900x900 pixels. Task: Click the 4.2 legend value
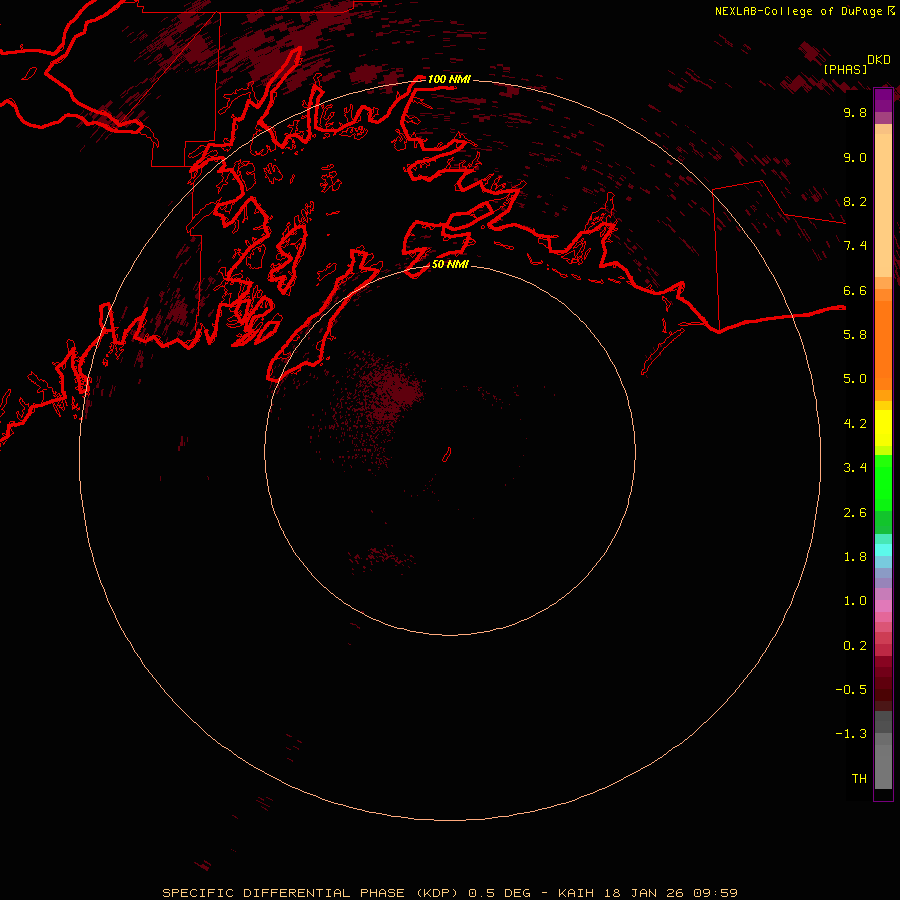[855, 424]
